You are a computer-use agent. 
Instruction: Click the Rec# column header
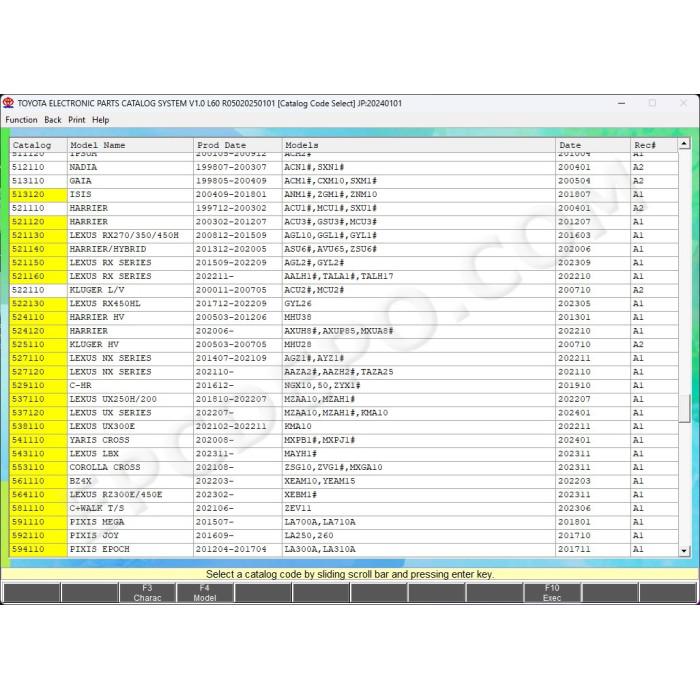point(654,145)
